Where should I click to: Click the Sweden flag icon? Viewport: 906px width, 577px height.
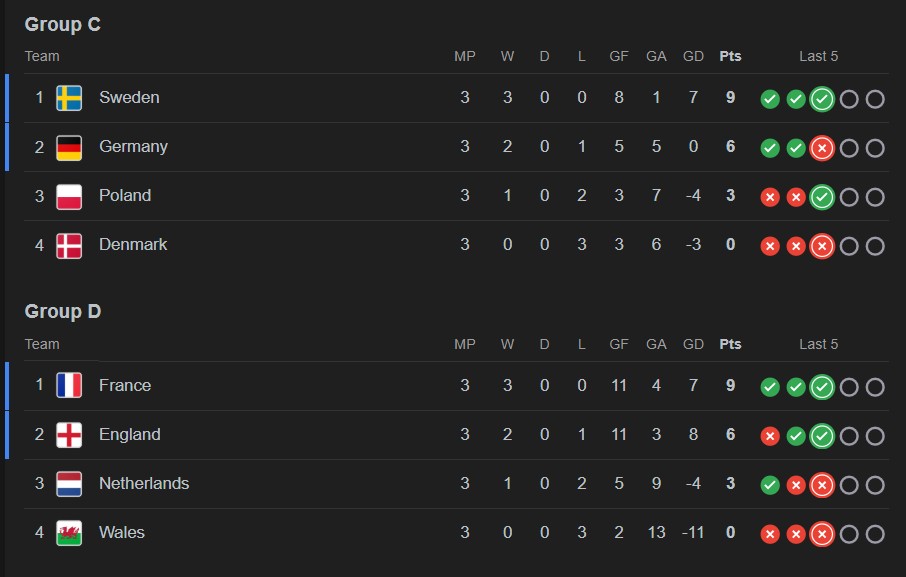coord(69,98)
